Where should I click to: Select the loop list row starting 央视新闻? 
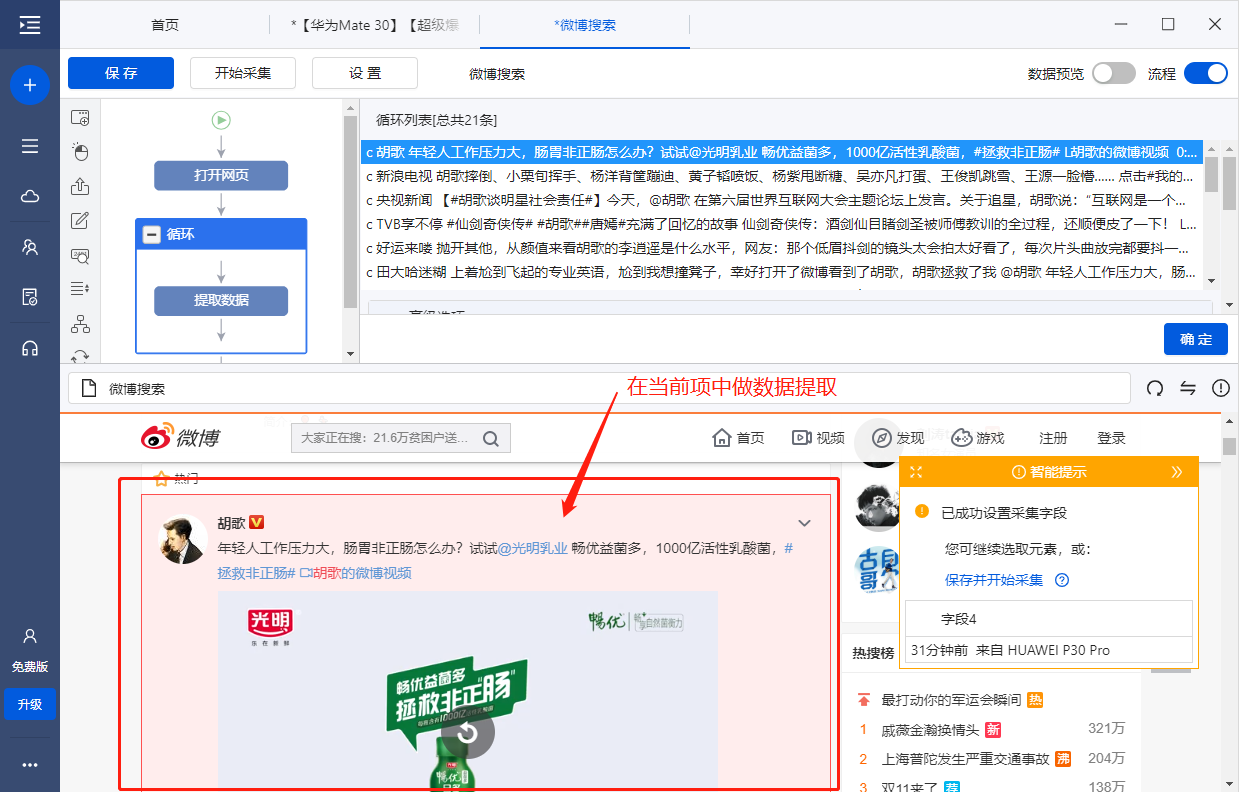pyautogui.click(x=782, y=200)
